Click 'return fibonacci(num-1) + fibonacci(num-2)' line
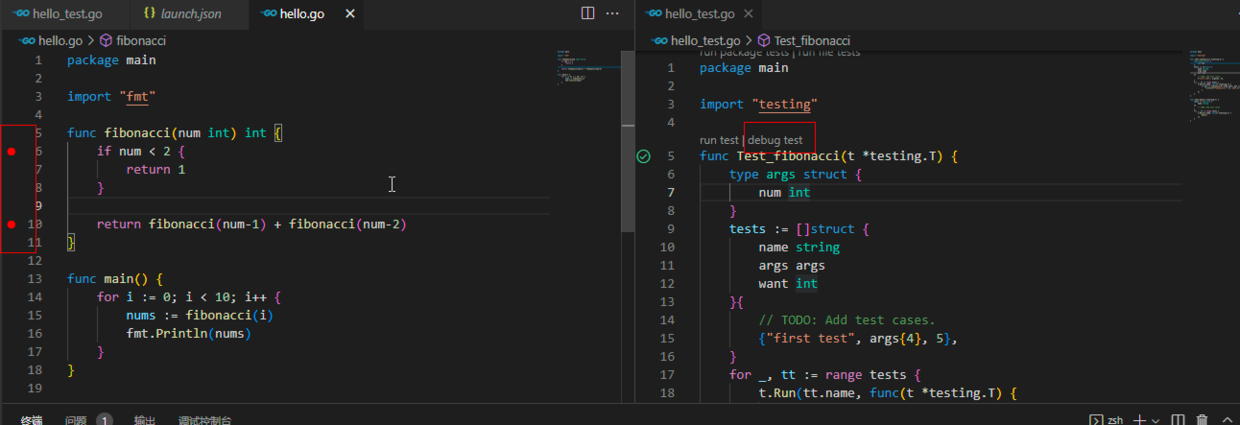1240x425 pixels. (251, 224)
